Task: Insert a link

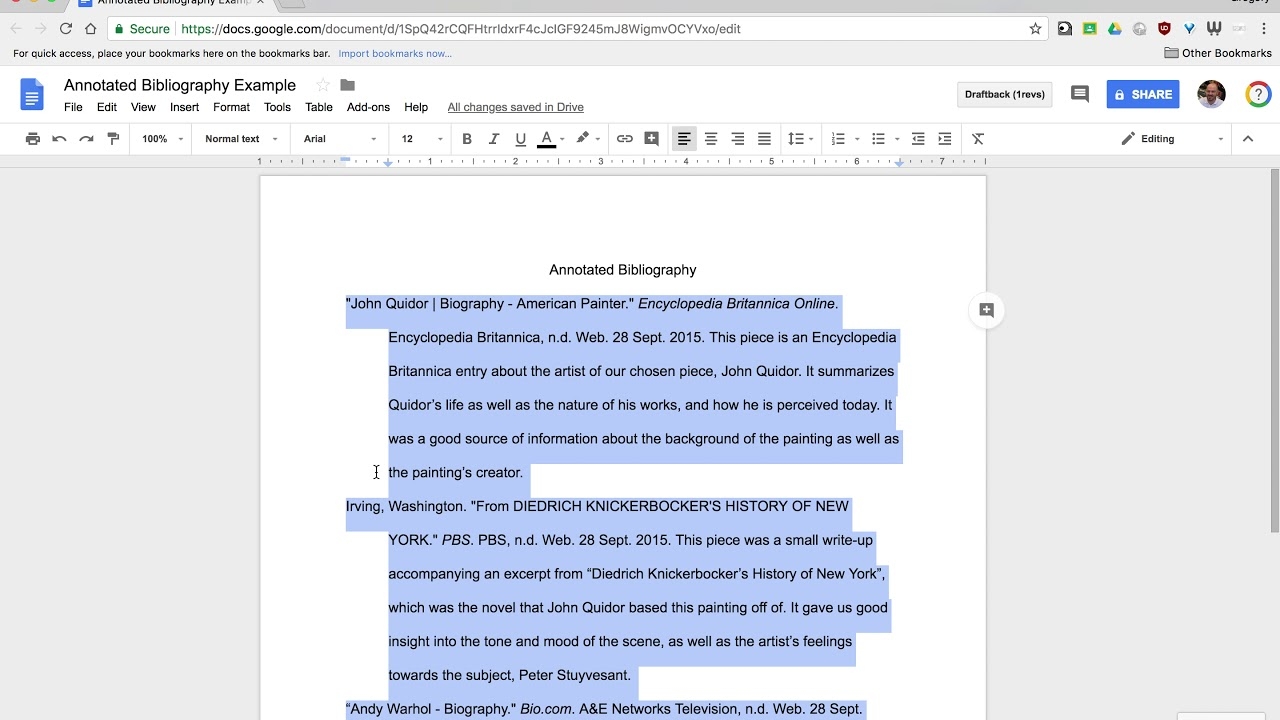Action: click(x=625, y=138)
